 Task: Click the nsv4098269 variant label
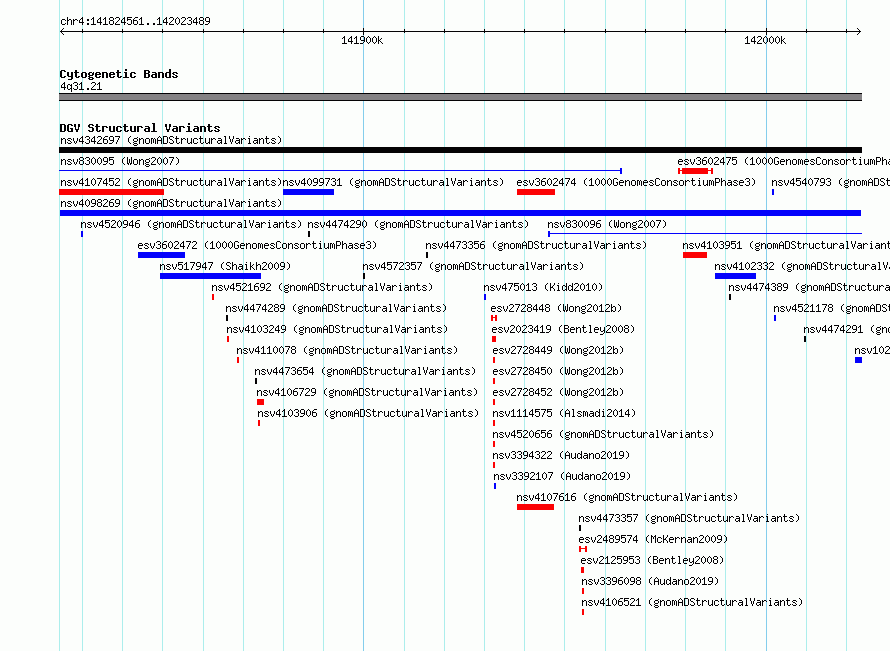pos(171,203)
